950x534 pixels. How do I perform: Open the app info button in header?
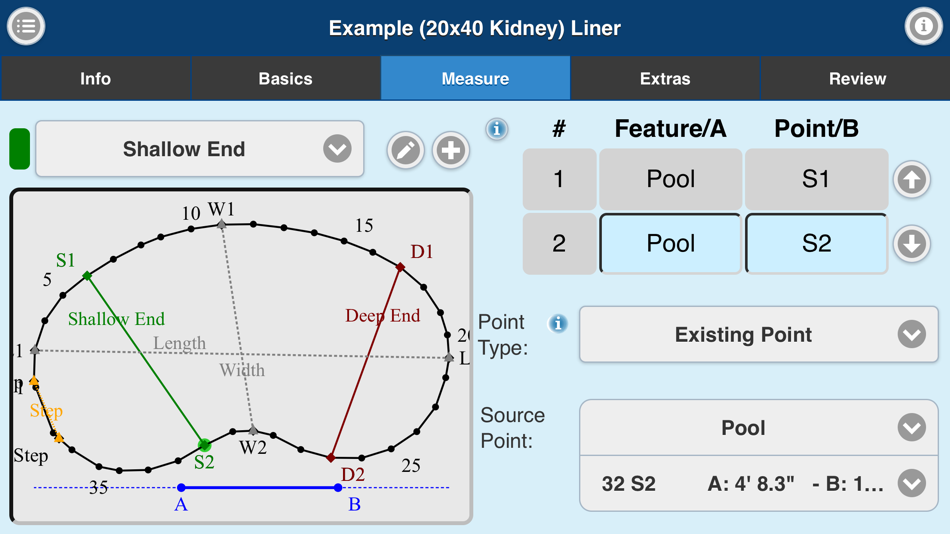923,26
